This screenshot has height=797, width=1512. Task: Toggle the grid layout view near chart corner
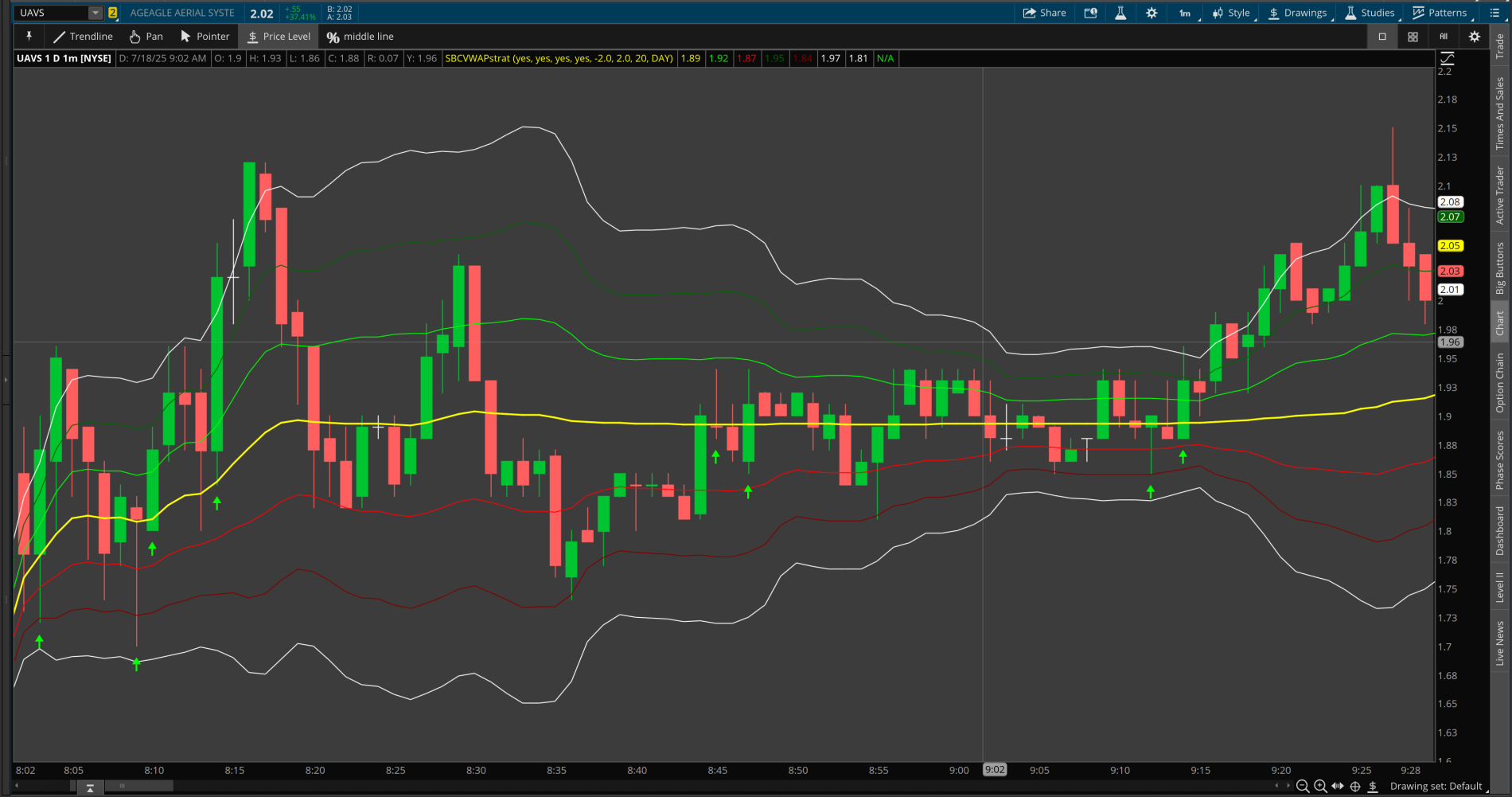pyautogui.click(x=1413, y=36)
